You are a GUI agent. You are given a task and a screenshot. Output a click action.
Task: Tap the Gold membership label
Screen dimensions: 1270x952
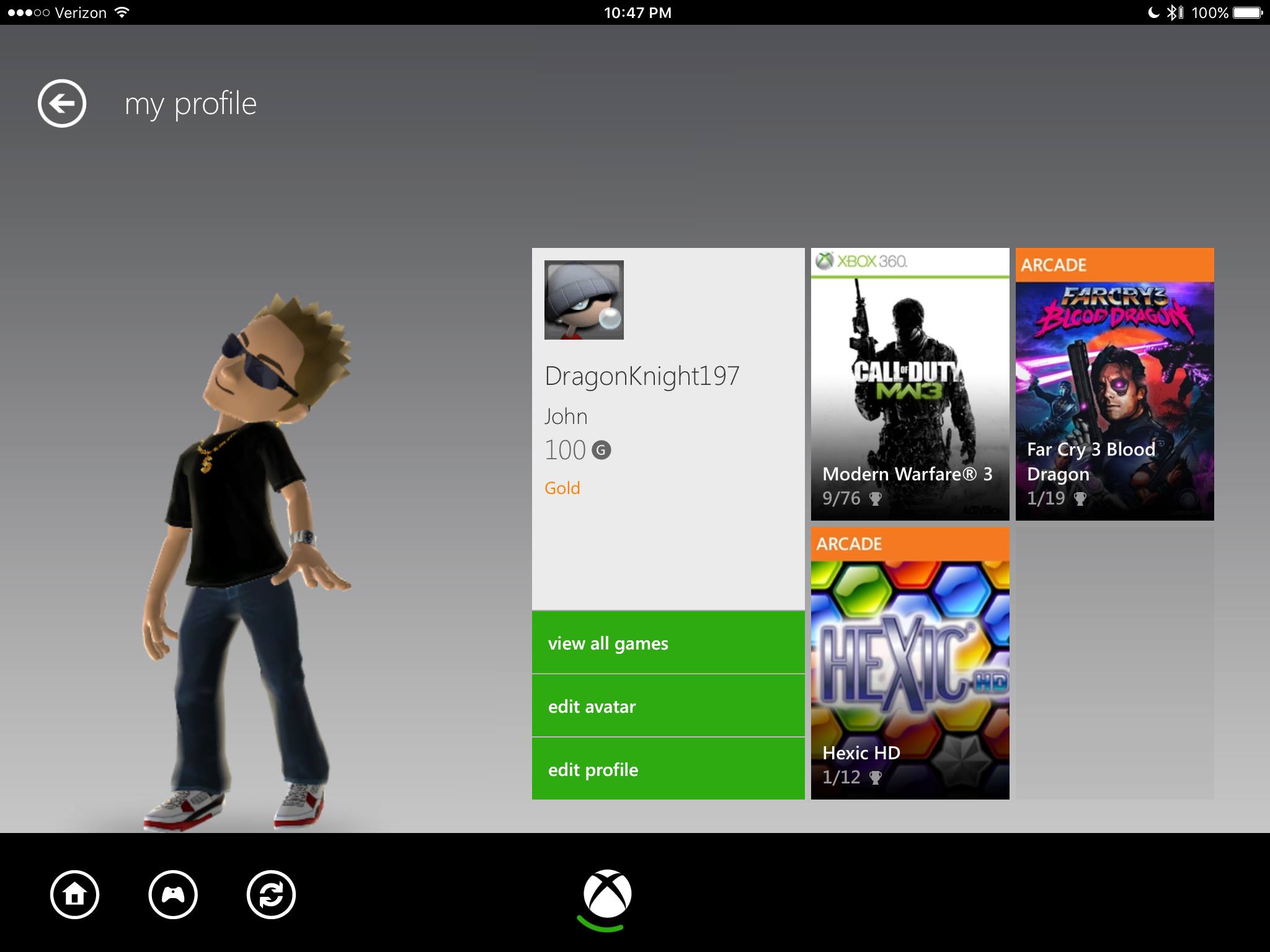point(562,488)
